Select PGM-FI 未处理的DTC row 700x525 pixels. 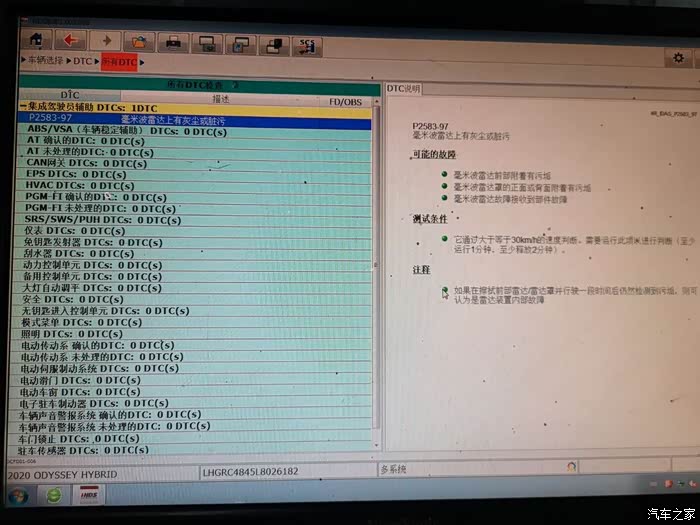click(193, 209)
